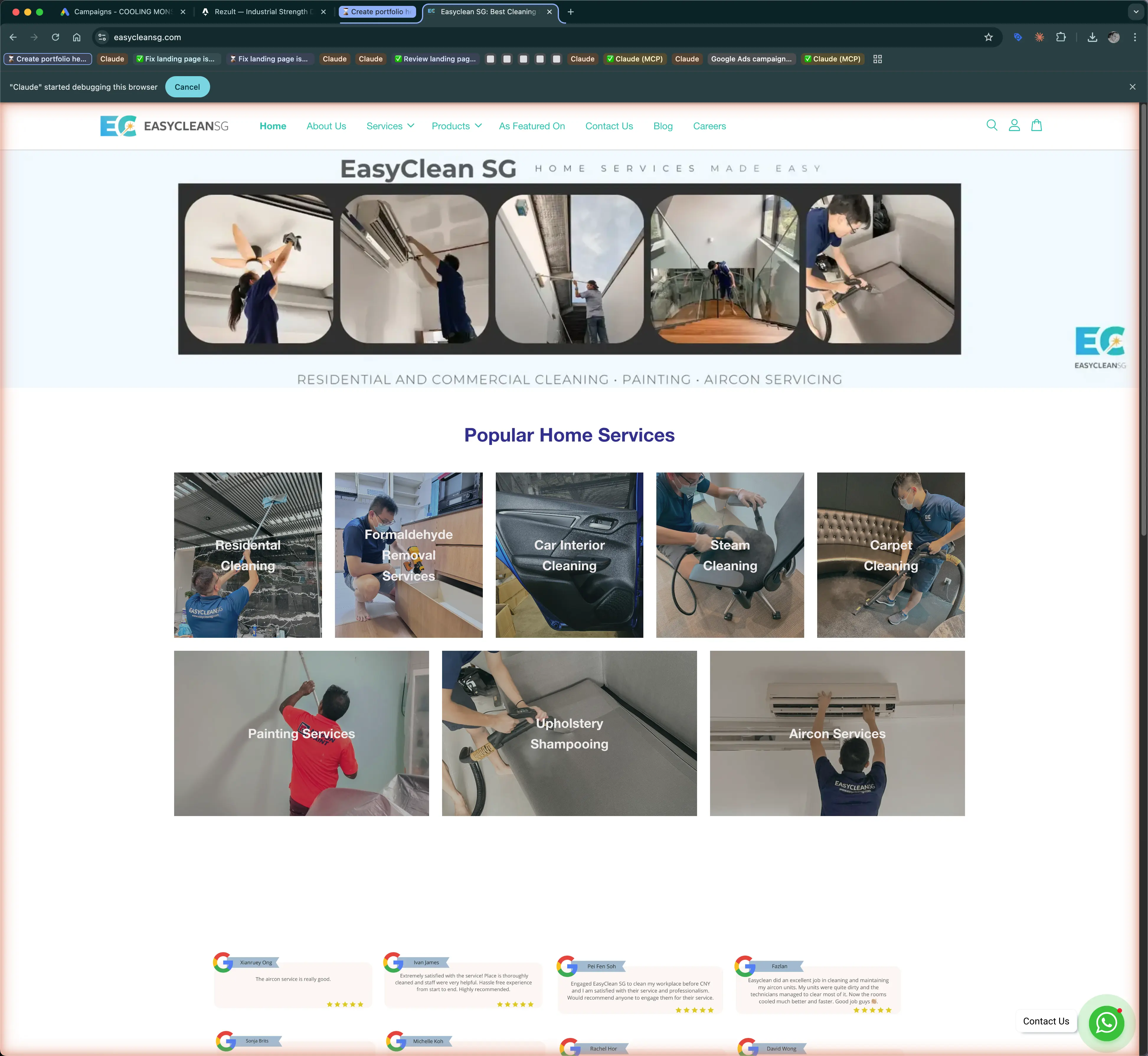This screenshot has height=1056, width=1148.
Task: Click the hero banner collage image
Action: click(x=569, y=269)
